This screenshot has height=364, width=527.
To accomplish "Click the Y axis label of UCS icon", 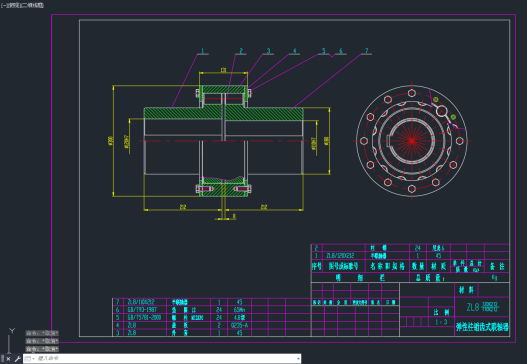I will 12,331.
